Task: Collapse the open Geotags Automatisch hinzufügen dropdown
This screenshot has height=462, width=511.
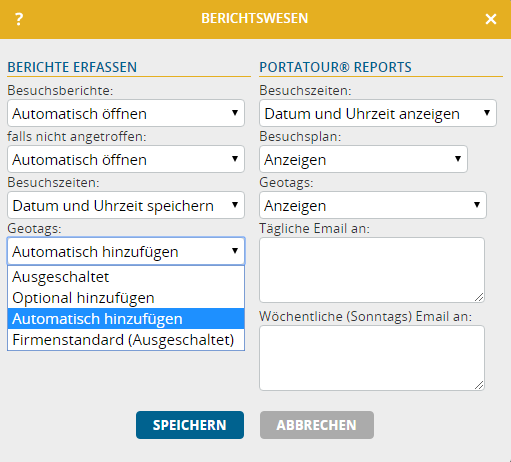Action: point(126,251)
